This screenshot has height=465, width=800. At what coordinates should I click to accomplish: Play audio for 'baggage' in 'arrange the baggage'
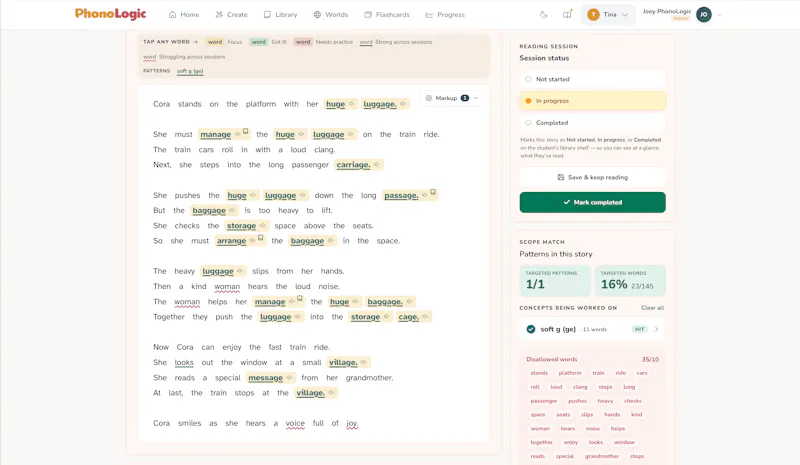point(331,241)
